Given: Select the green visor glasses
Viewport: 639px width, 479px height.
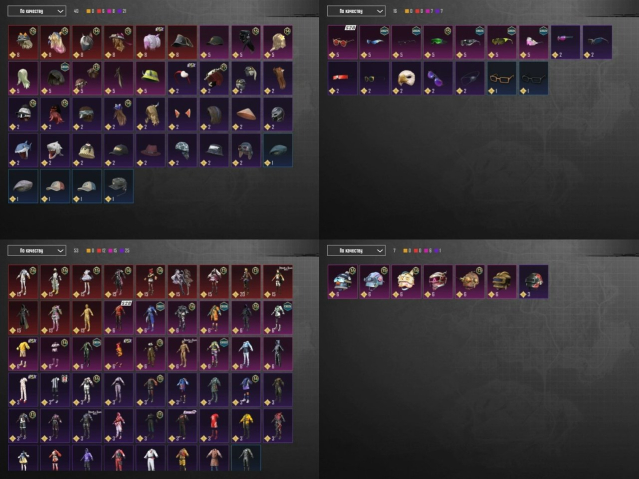Looking at the screenshot, I should pos(438,42).
